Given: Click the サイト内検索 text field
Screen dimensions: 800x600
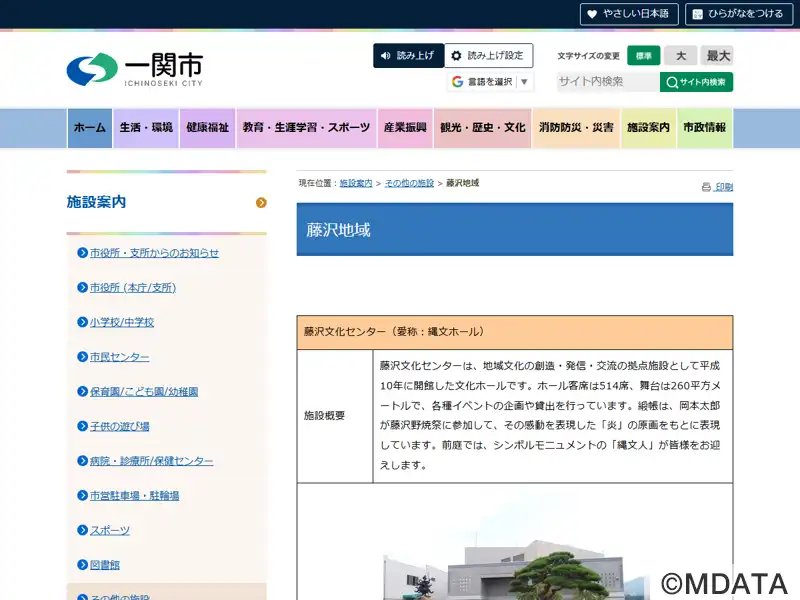Looking at the screenshot, I should point(608,82).
